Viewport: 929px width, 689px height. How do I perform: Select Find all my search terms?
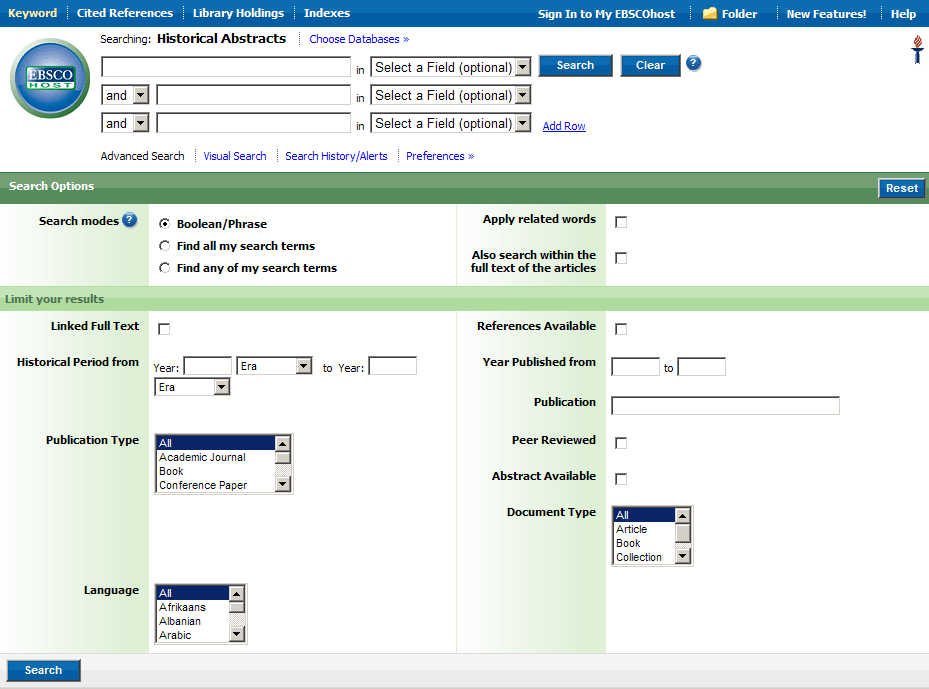(165, 246)
